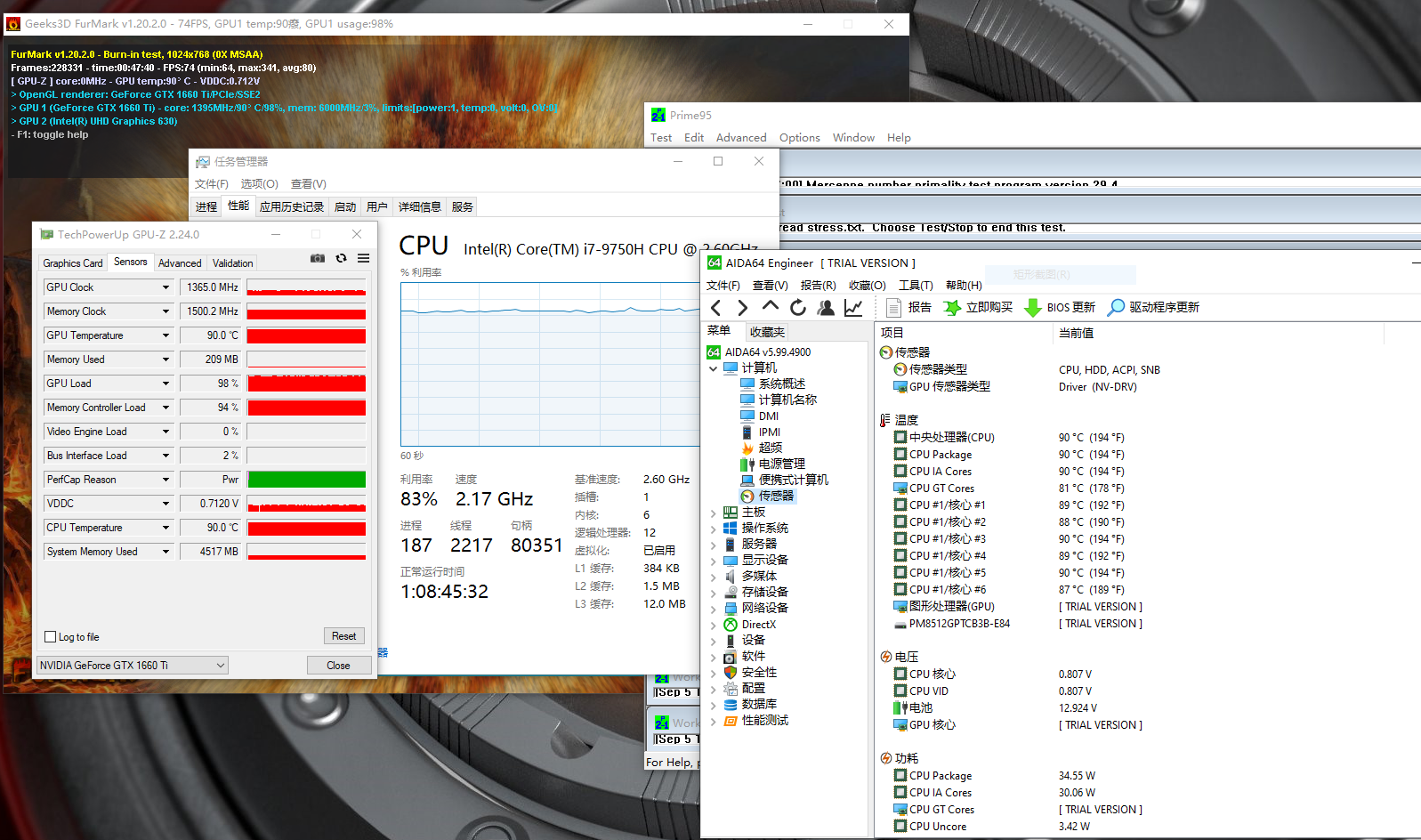Click the AIDA64 refresh icon
This screenshot has width=1421, height=840.
point(798,308)
